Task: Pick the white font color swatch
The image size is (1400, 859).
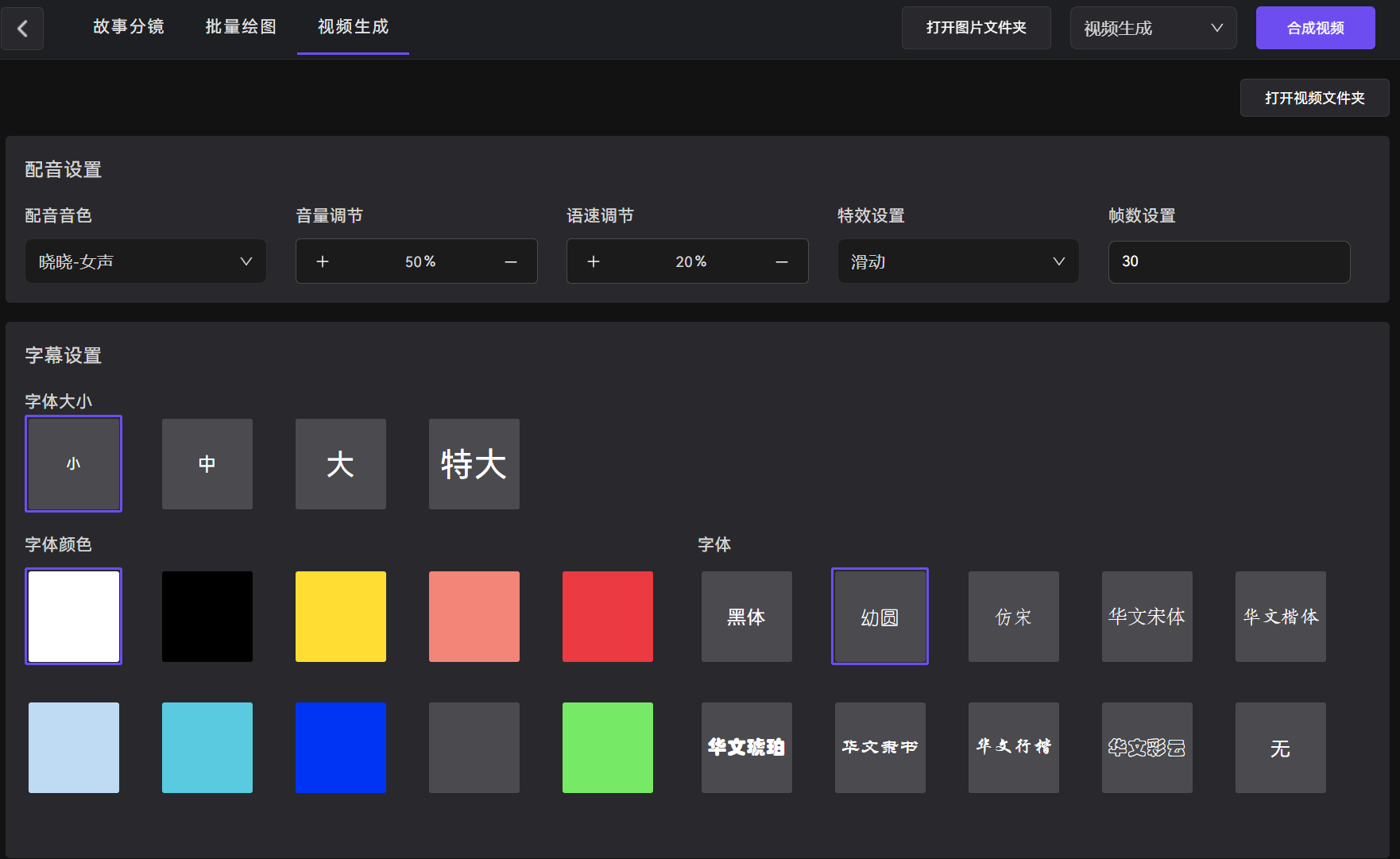Action: pos(74,617)
